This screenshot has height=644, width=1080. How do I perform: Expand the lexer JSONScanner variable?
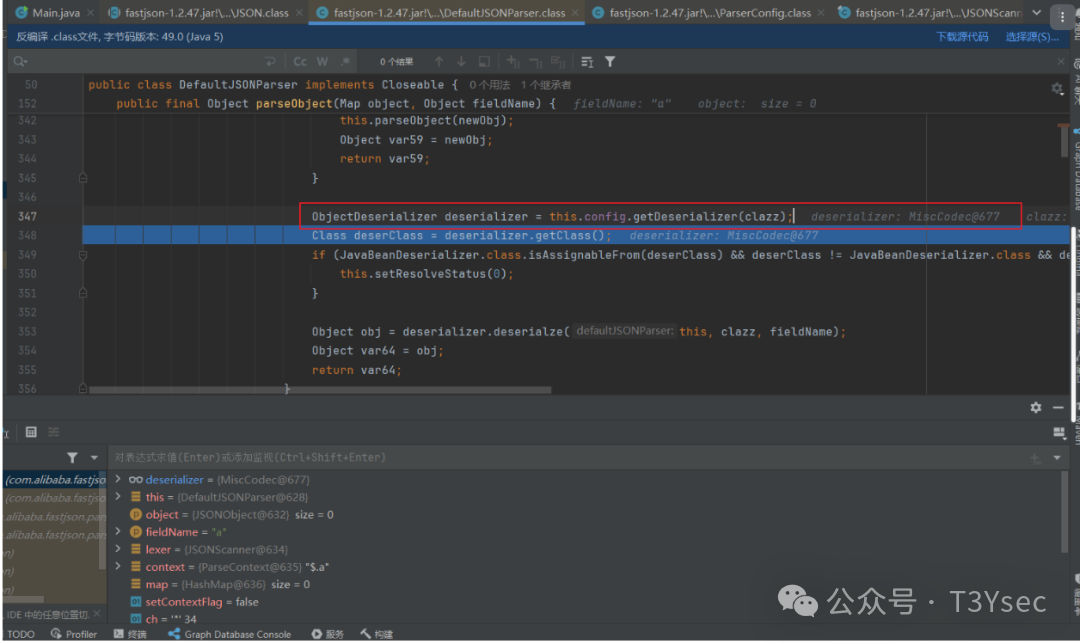tap(117, 549)
